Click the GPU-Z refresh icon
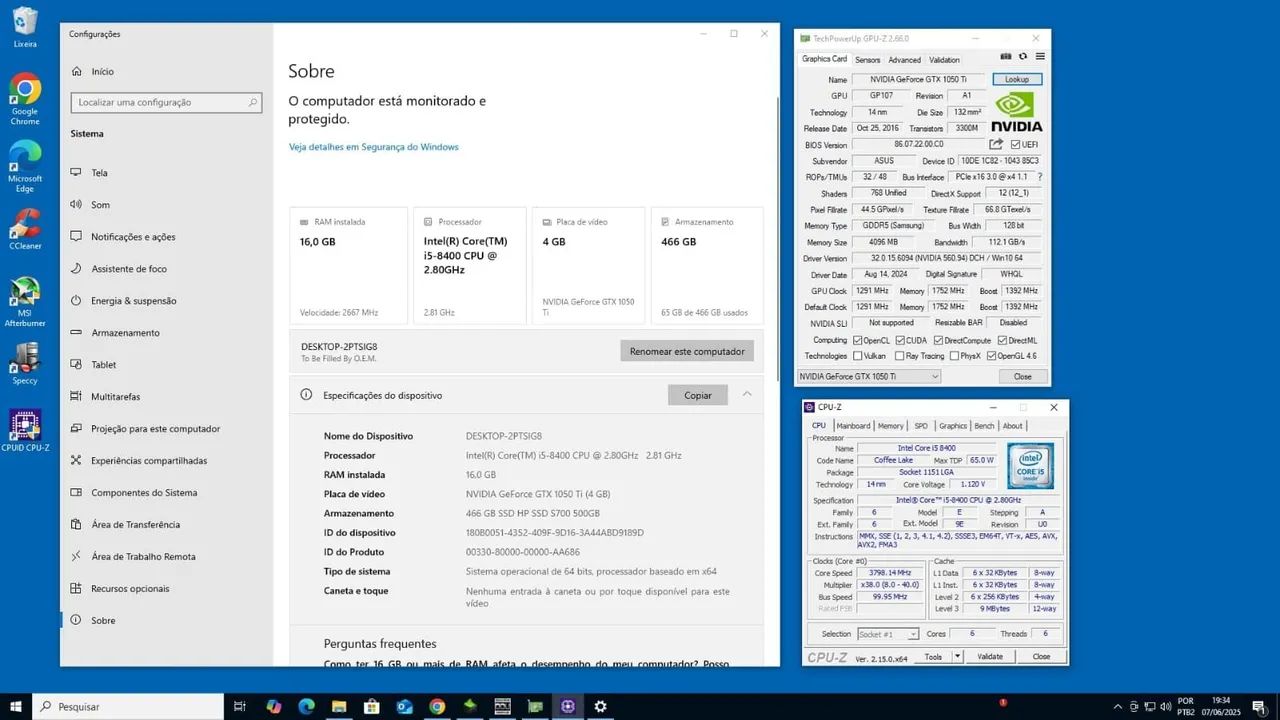The width and height of the screenshot is (1280, 720). coord(1023,57)
